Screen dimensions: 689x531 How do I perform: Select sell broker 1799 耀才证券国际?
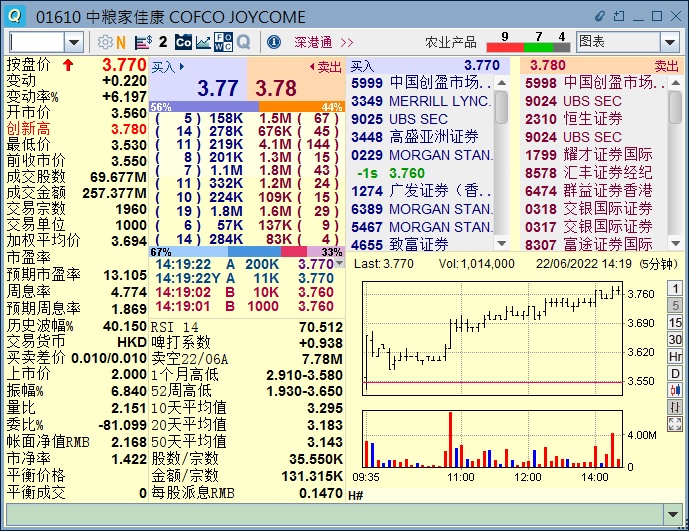pos(595,155)
